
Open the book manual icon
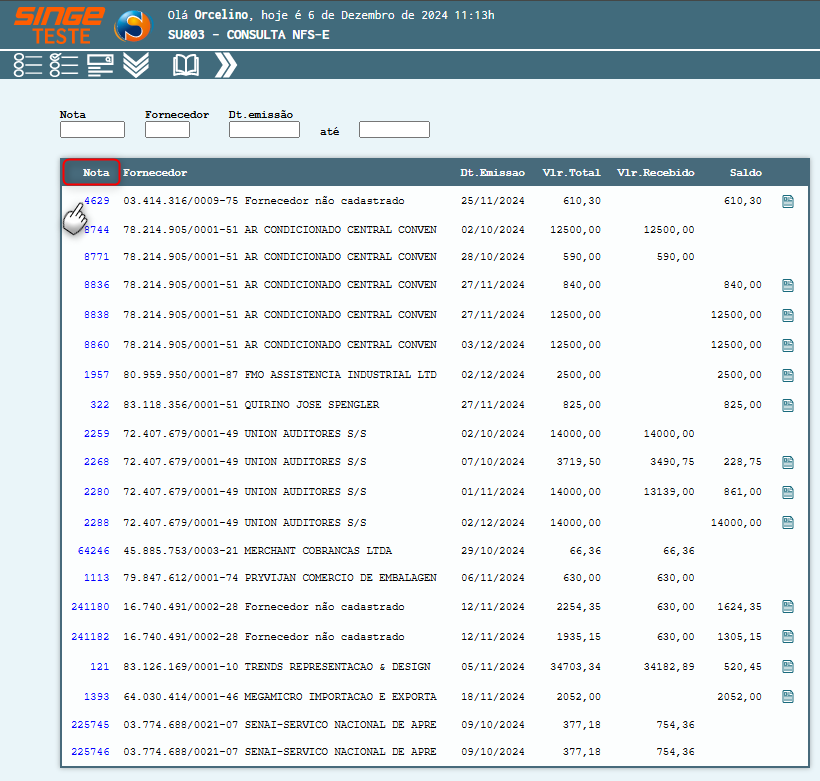(x=186, y=65)
